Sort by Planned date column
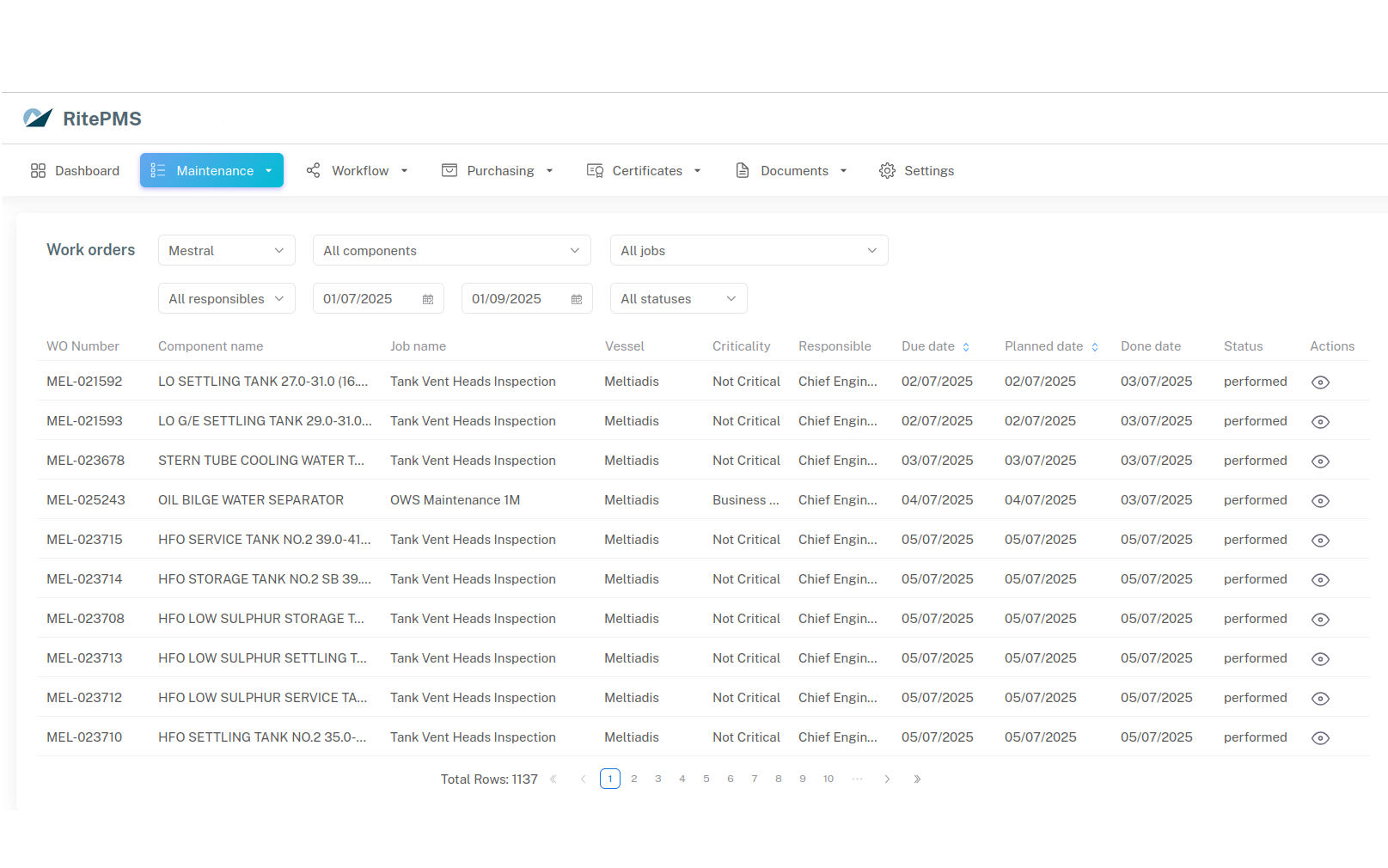 pos(1094,347)
